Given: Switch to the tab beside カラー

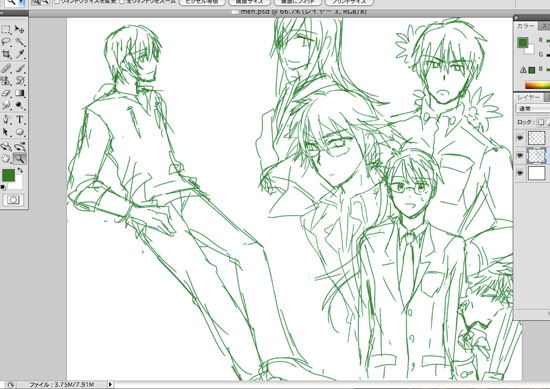Looking at the screenshot, I should coord(544,26).
